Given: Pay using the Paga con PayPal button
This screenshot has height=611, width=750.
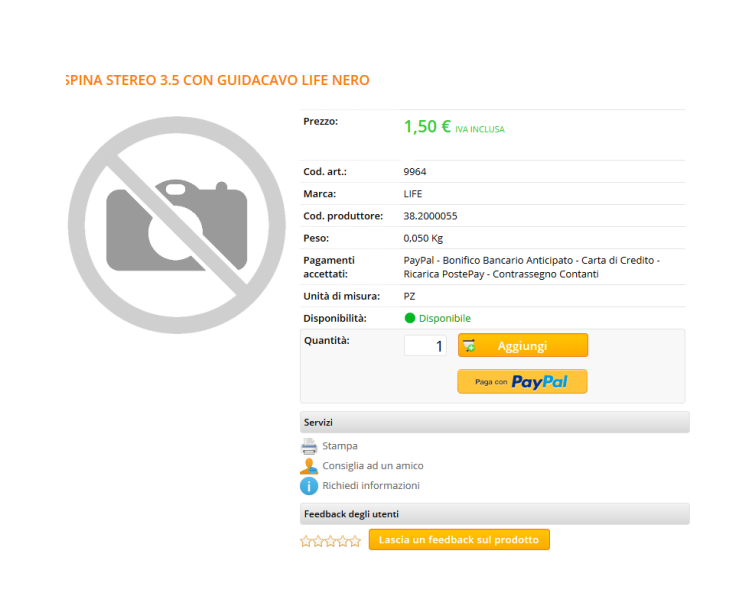Looking at the screenshot, I should coord(522,382).
